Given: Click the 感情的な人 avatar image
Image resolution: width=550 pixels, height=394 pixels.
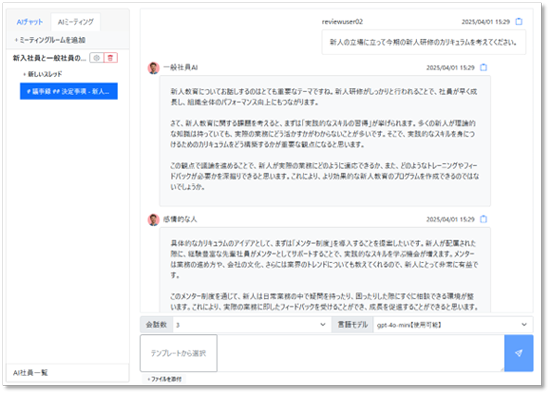Looking at the screenshot, I should click(x=153, y=220).
